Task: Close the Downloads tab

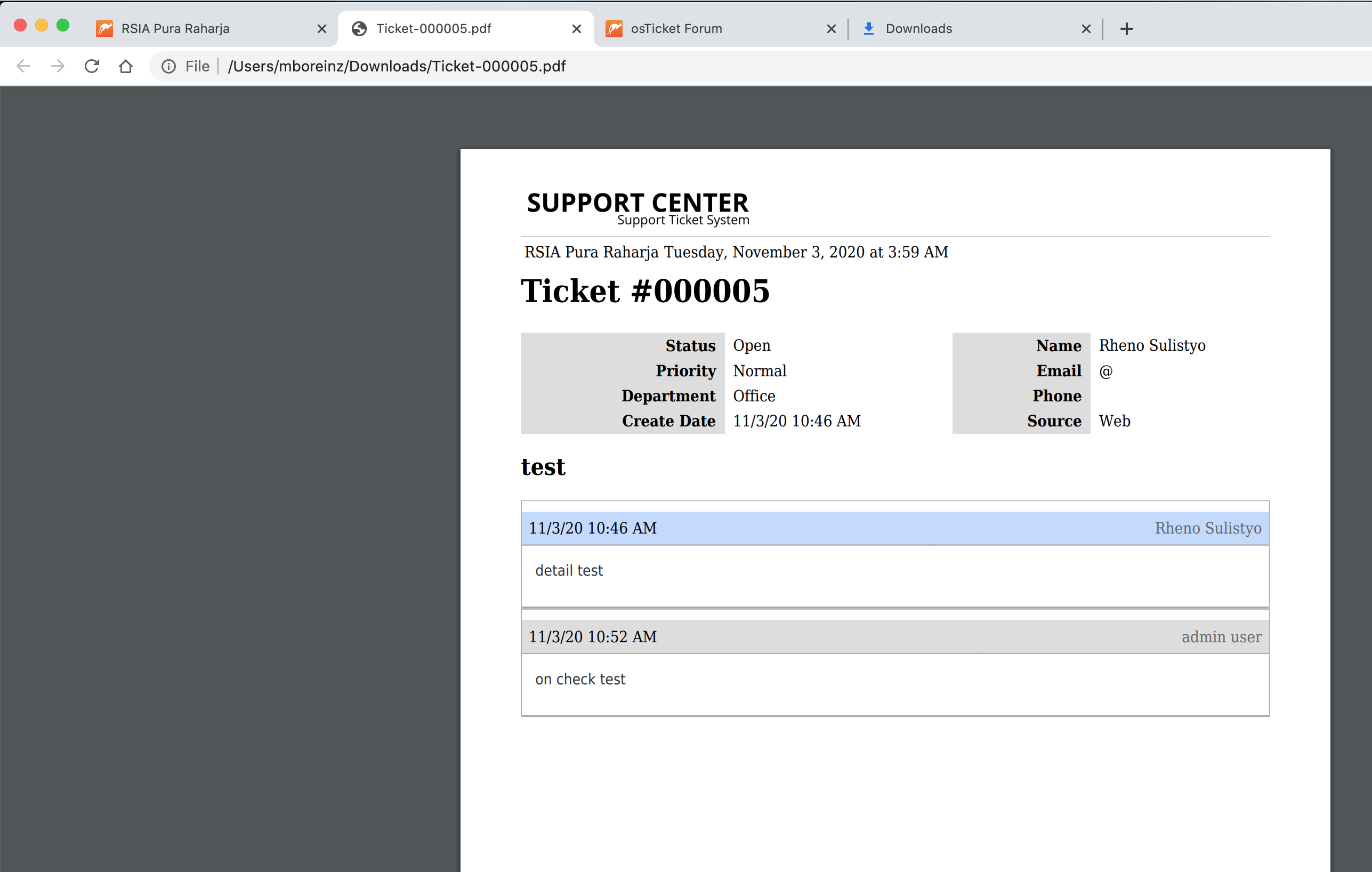Action: click(1086, 28)
